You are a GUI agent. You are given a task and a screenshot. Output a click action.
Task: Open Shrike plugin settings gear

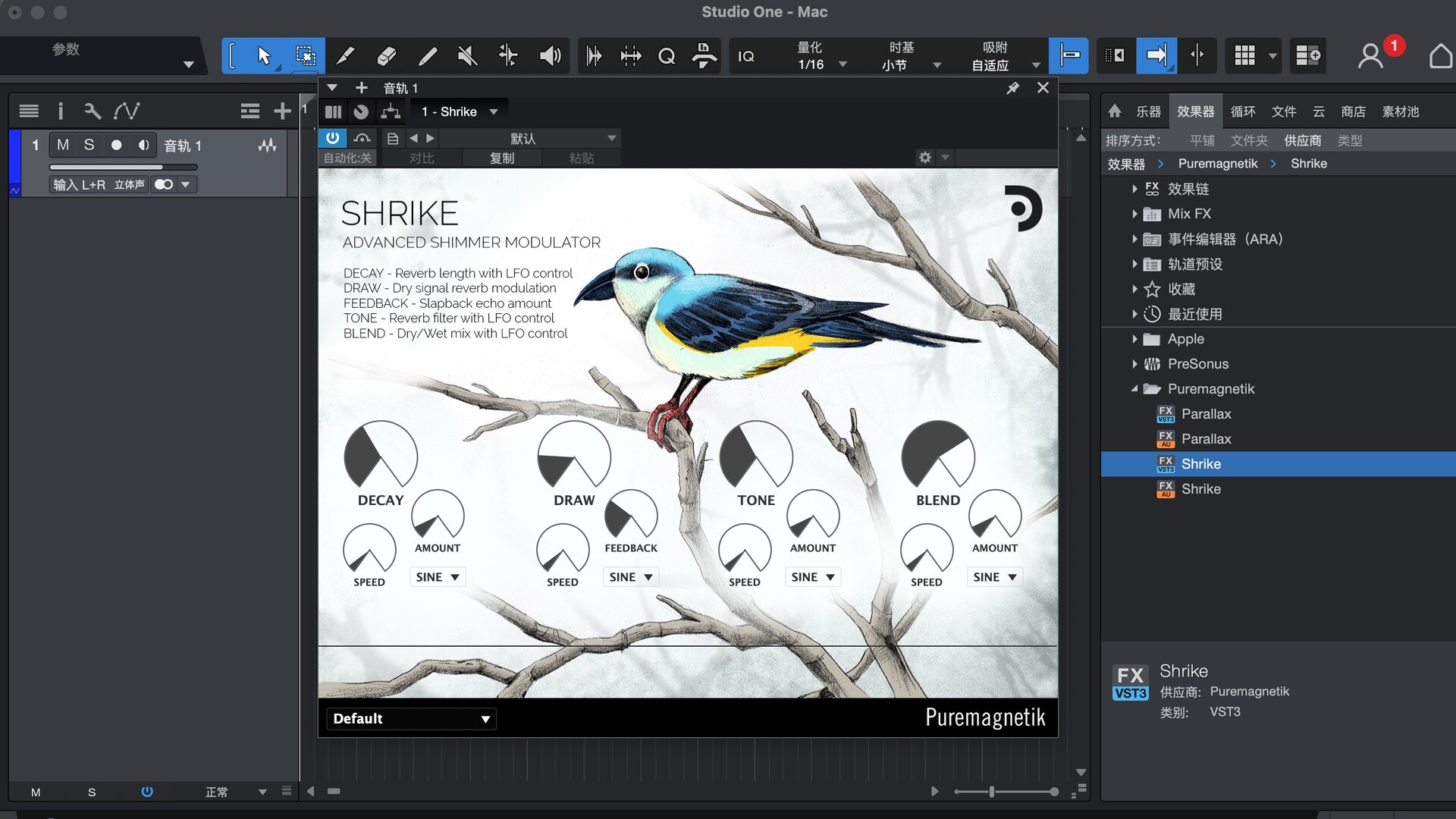(924, 158)
